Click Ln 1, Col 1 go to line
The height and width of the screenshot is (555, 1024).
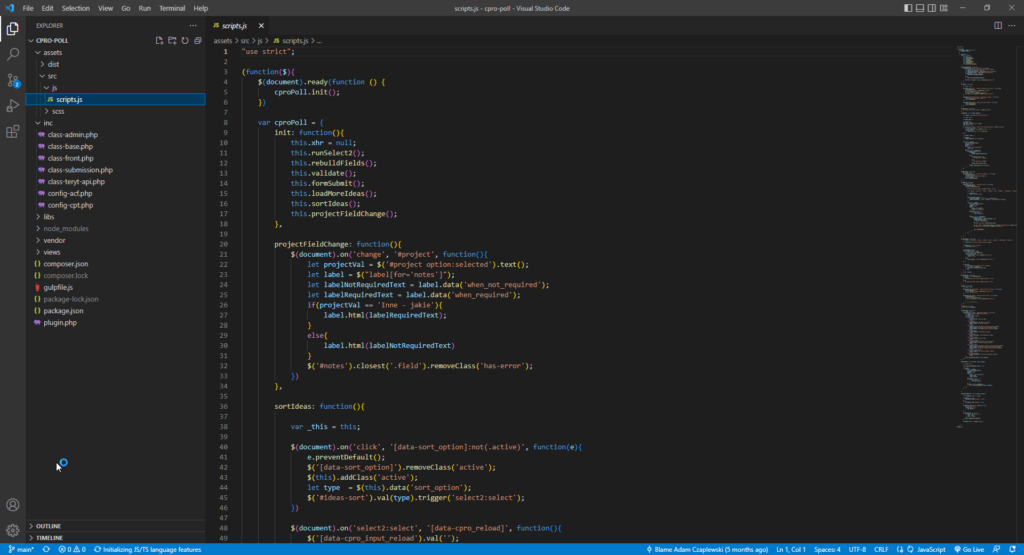(x=790, y=549)
